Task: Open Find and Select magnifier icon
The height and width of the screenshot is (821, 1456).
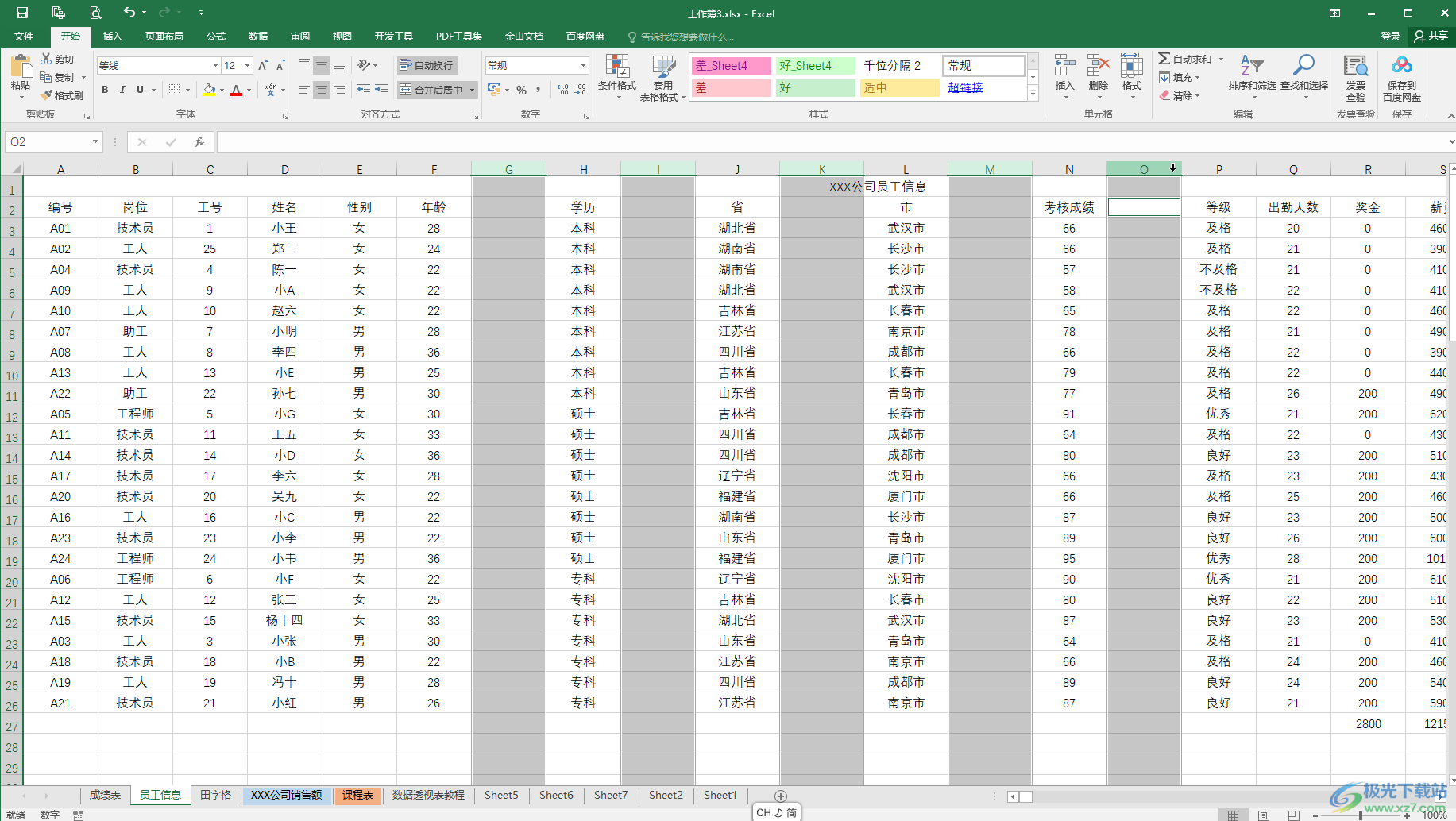Action: pos(1303,66)
